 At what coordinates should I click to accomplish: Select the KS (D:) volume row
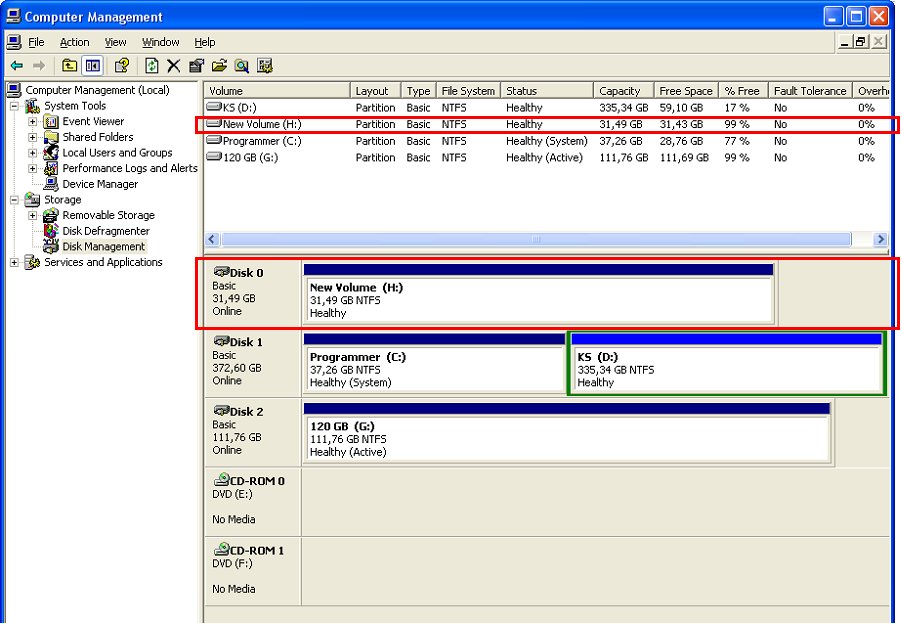[x=546, y=108]
